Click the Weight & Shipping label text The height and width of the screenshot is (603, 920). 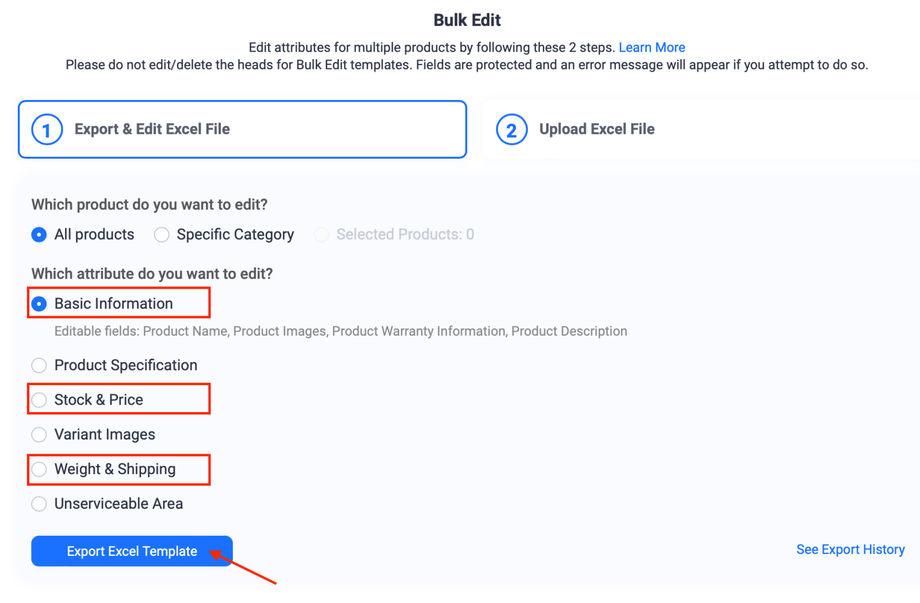[115, 469]
